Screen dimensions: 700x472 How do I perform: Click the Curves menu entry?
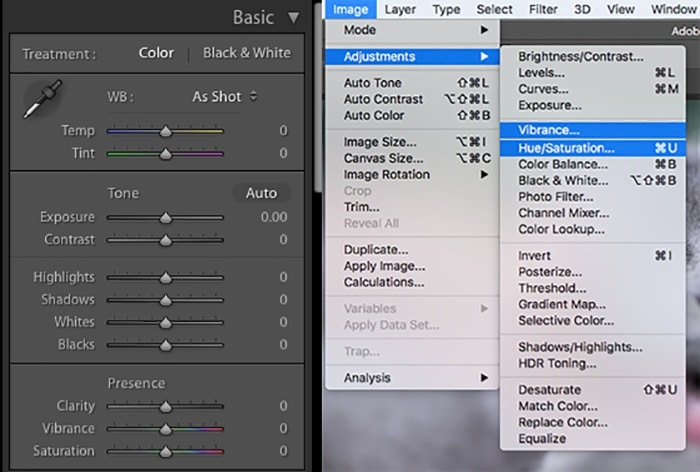pyautogui.click(x=544, y=90)
